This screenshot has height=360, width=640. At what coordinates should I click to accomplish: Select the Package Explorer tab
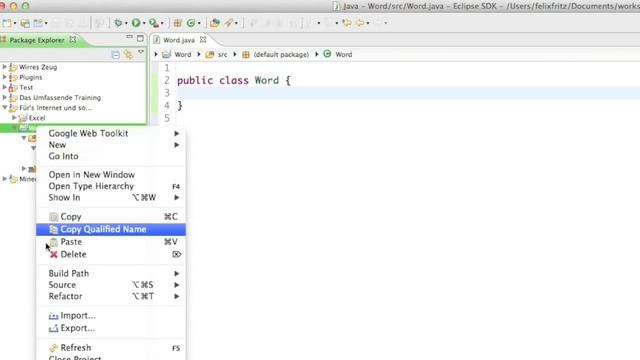click(37, 40)
